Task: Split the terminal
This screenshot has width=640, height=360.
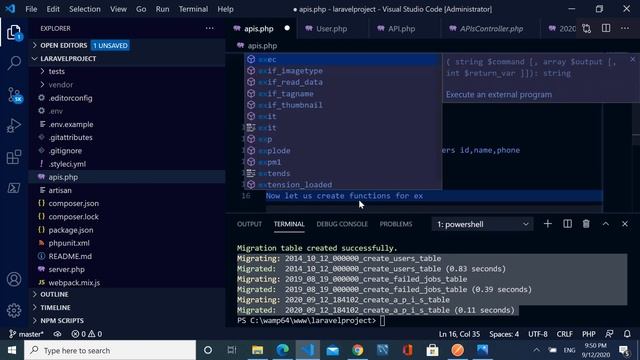Action: point(567,224)
